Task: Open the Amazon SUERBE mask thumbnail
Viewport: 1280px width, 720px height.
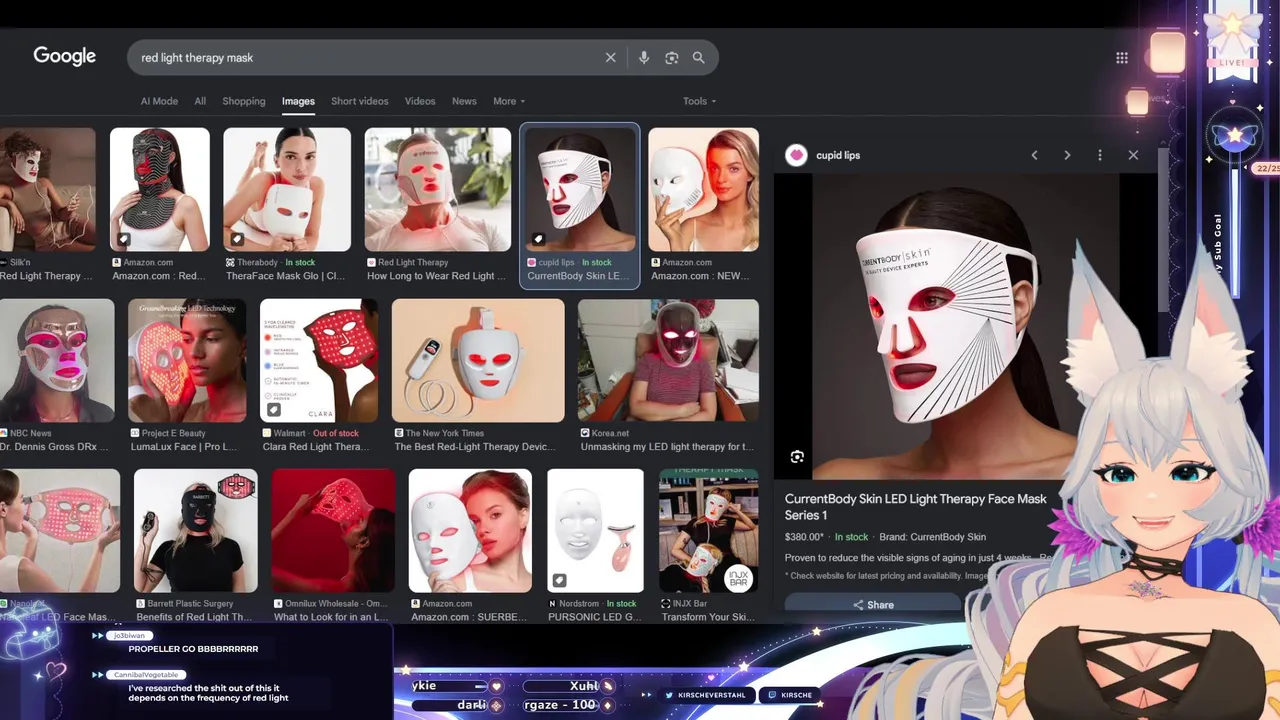Action: [470, 531]
